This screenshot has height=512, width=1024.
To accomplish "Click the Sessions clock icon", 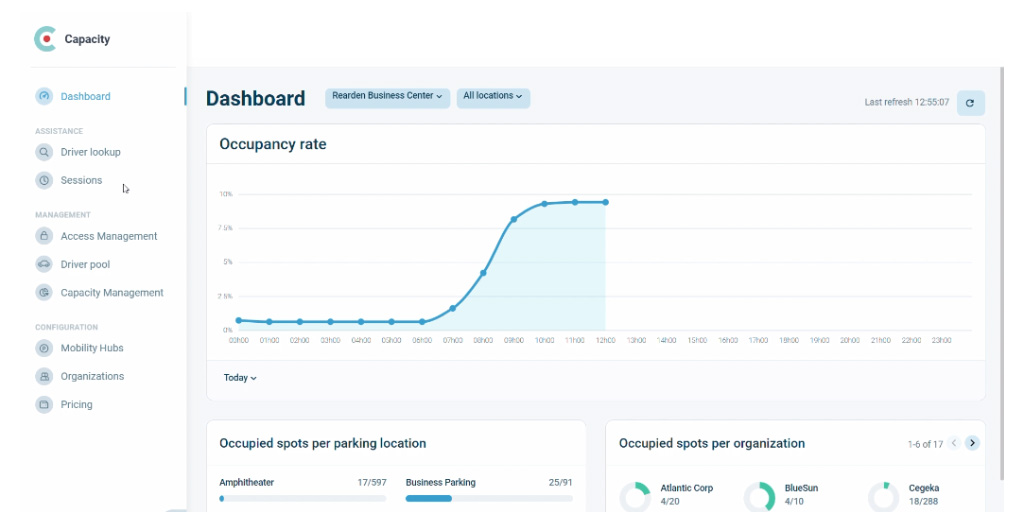I will [44, 181].
